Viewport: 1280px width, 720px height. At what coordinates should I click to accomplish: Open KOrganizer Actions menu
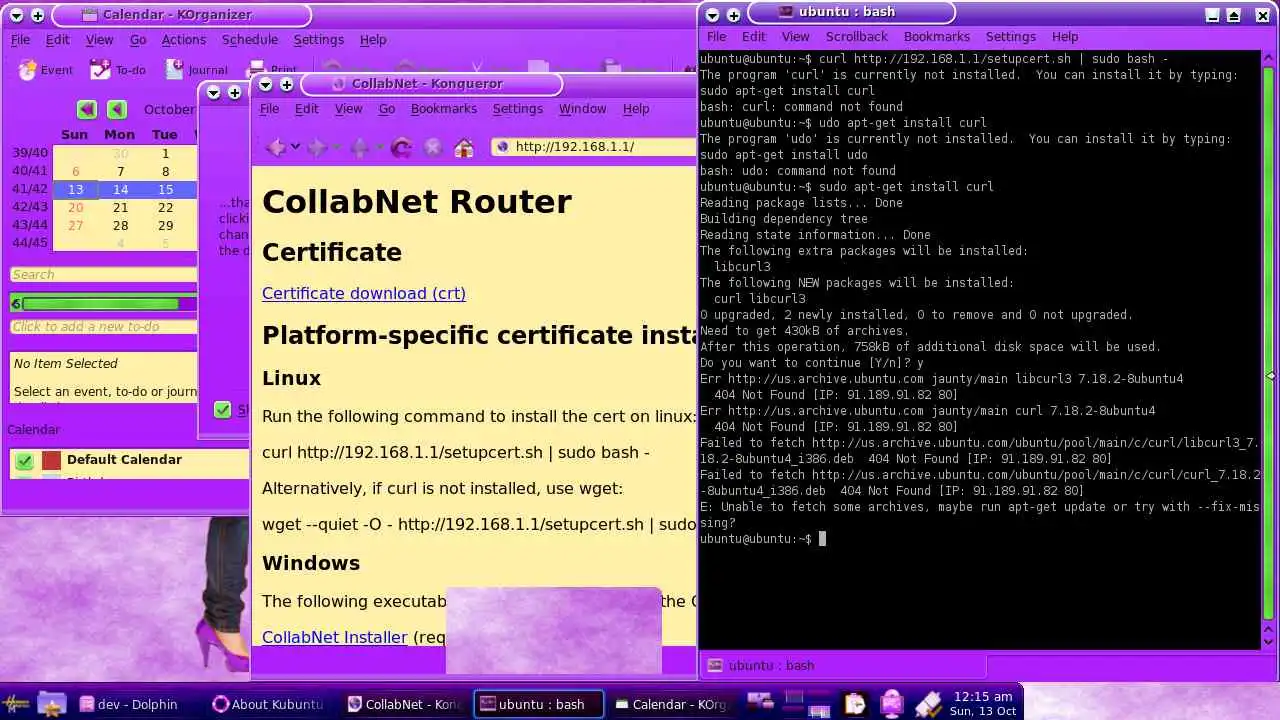tap(183, 40)
